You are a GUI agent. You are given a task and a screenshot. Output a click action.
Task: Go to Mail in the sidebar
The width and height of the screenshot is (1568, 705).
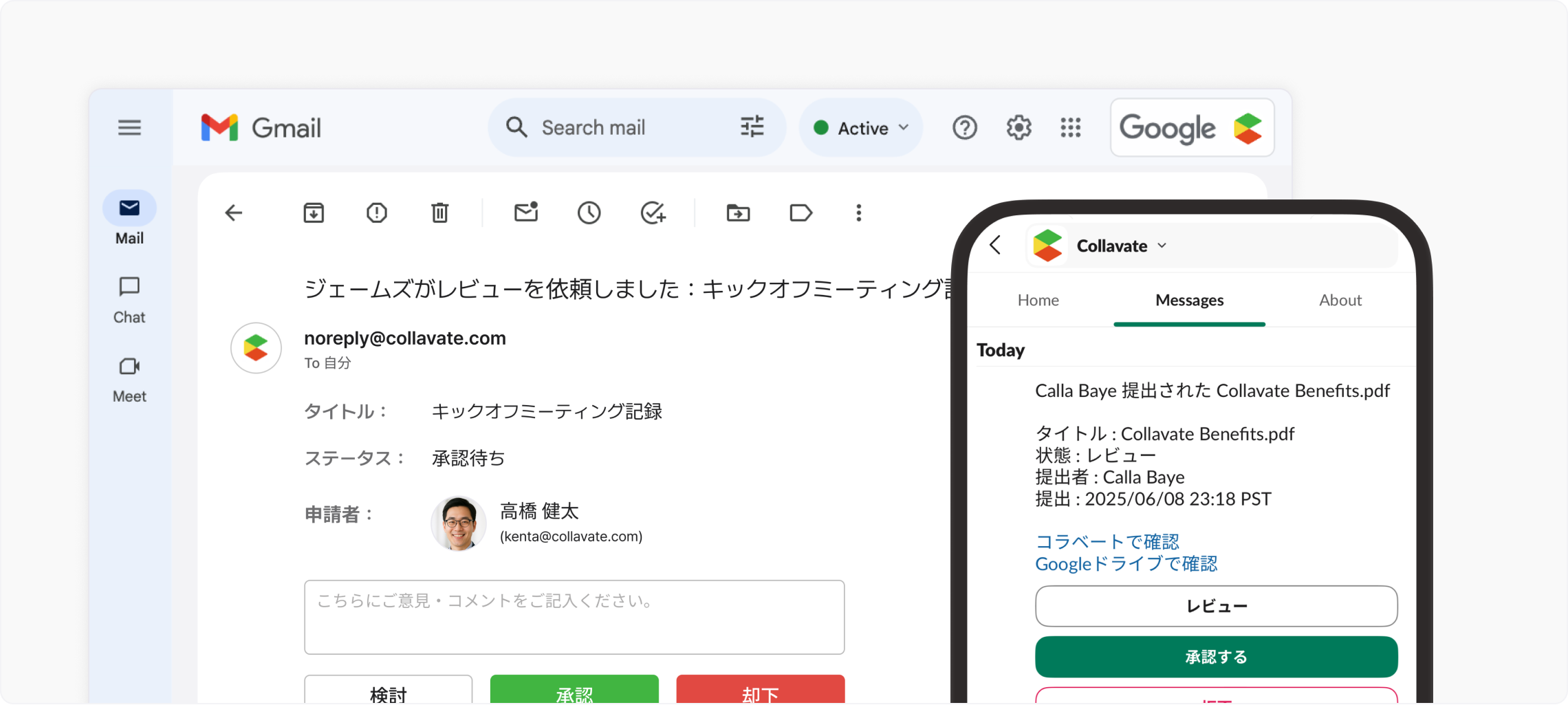coord(129,219)
